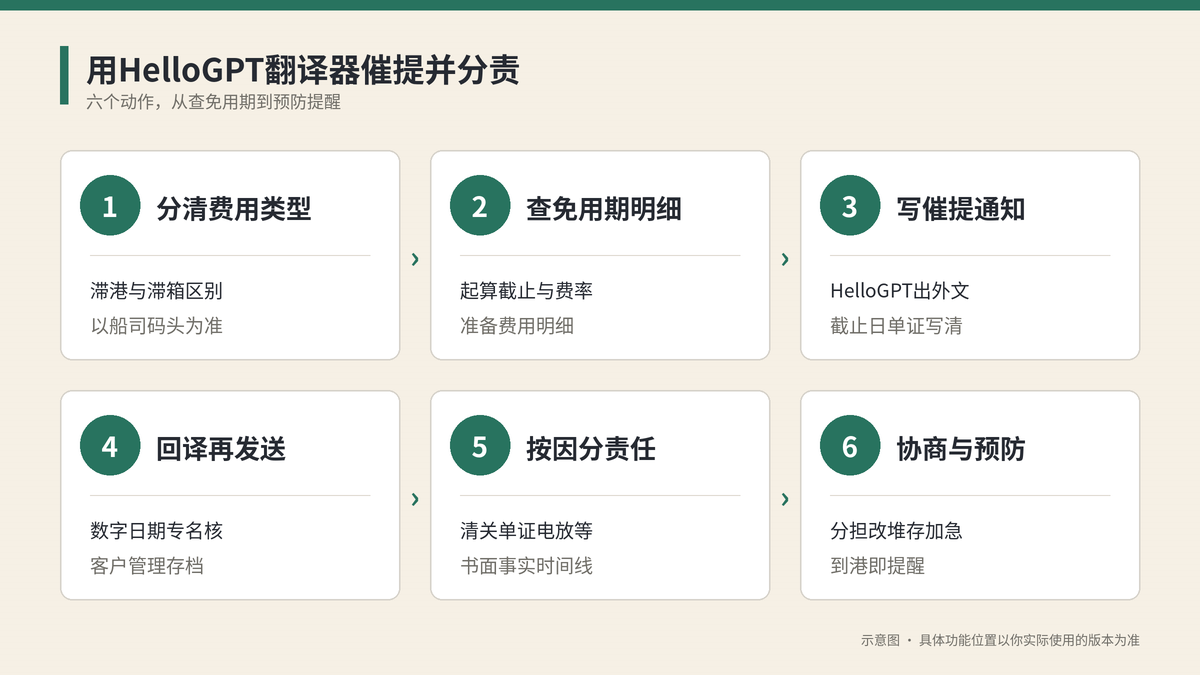The height and width of the screenshot is (675, 1200).
Task: Click the footnote 示意图 · 具体功能位置以你实际使用的版本为准
Action: tap(1000, 640)
